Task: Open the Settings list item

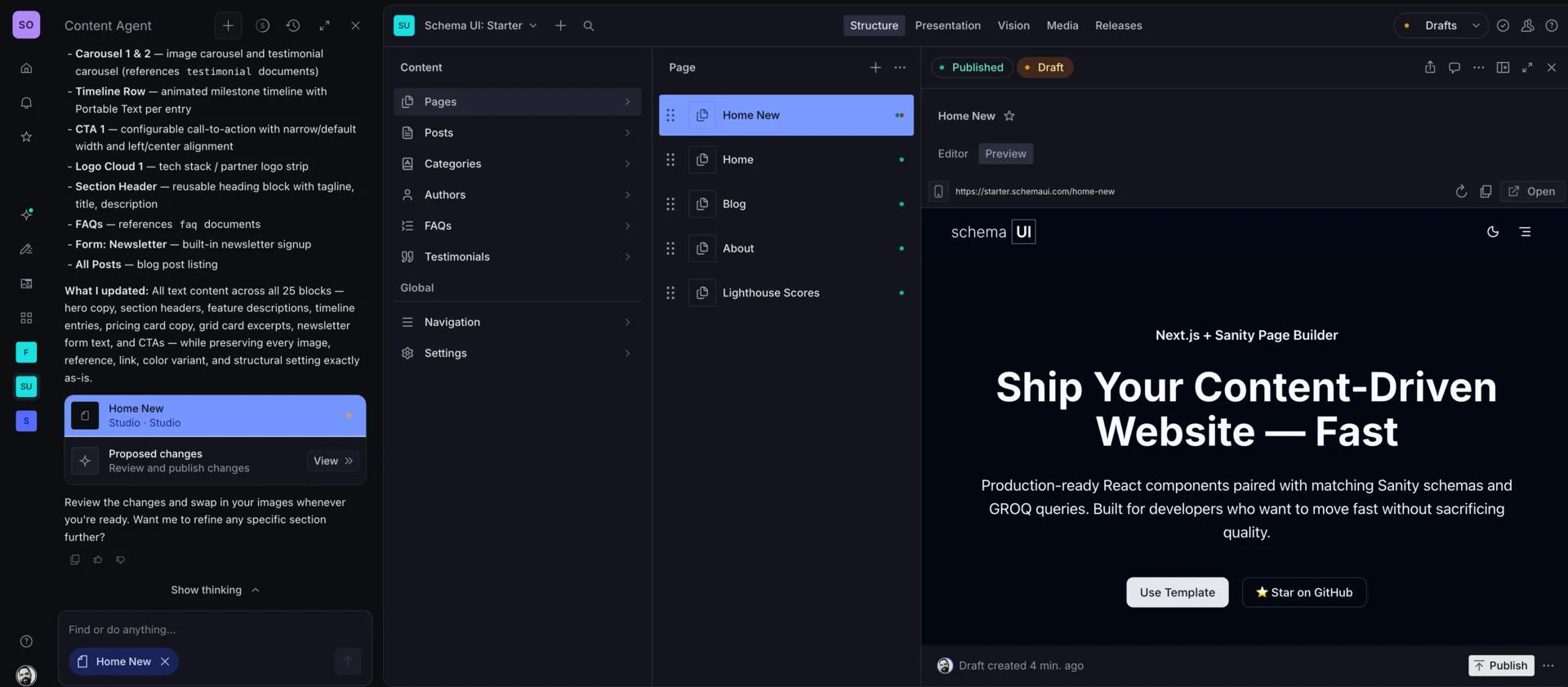Action: point(517,353)
